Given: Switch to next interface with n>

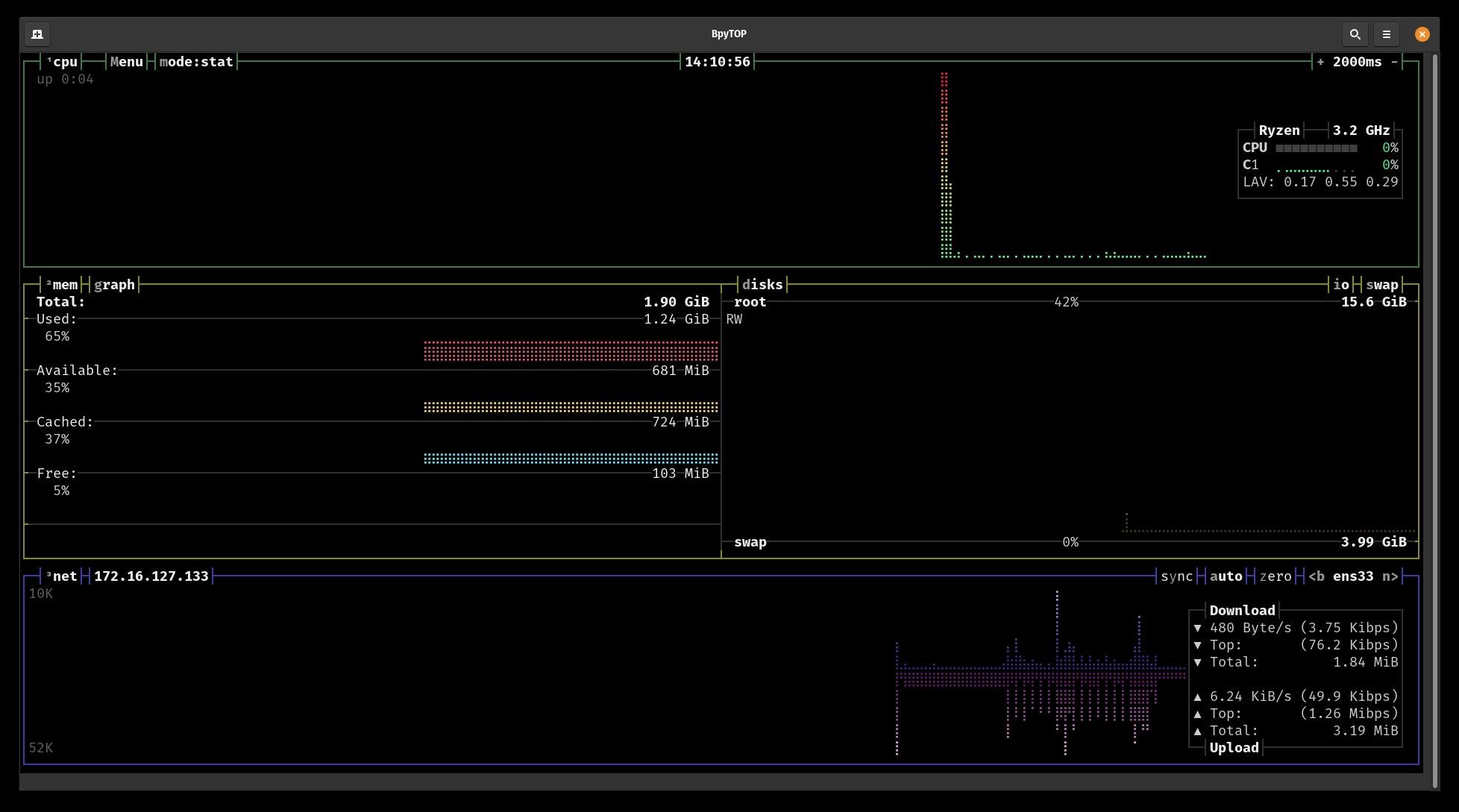Looking at the screenshot, I should click(1390, 576).
